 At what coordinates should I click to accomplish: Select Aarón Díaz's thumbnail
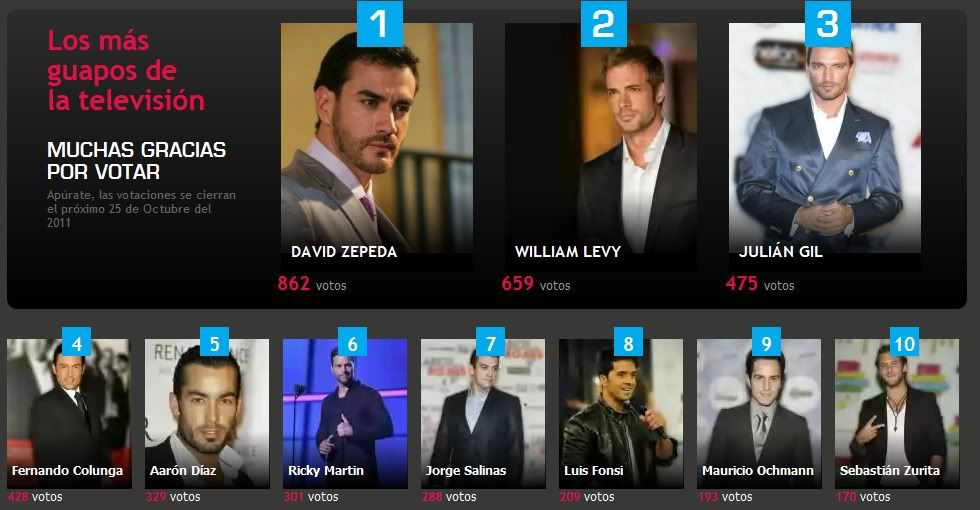(x=207, y=413)
